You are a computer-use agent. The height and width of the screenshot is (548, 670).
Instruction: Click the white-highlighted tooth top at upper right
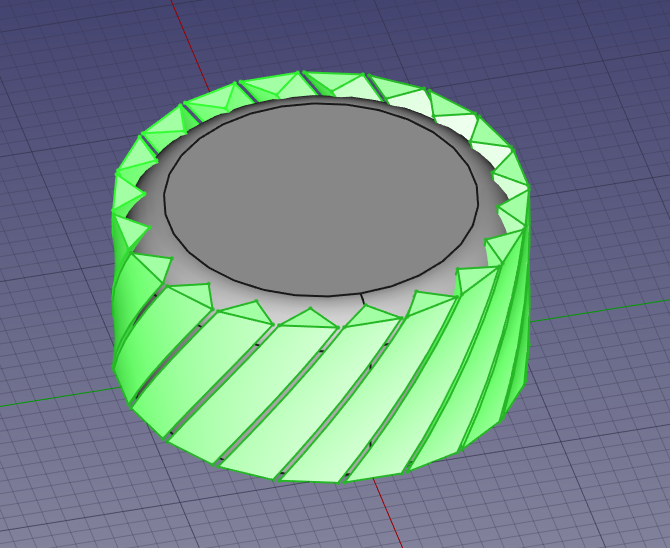click(x=405, y=100)
